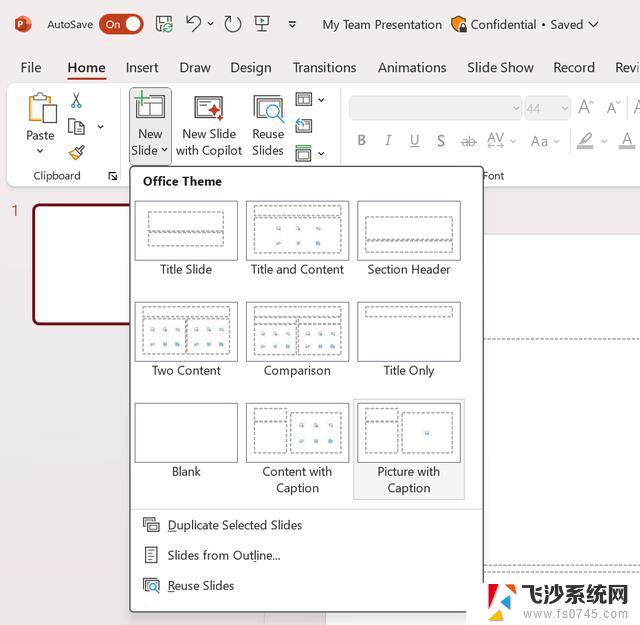Open the Slide Show tab
The height and width of the screenshot is (625, 640).
tap(500, 67)
